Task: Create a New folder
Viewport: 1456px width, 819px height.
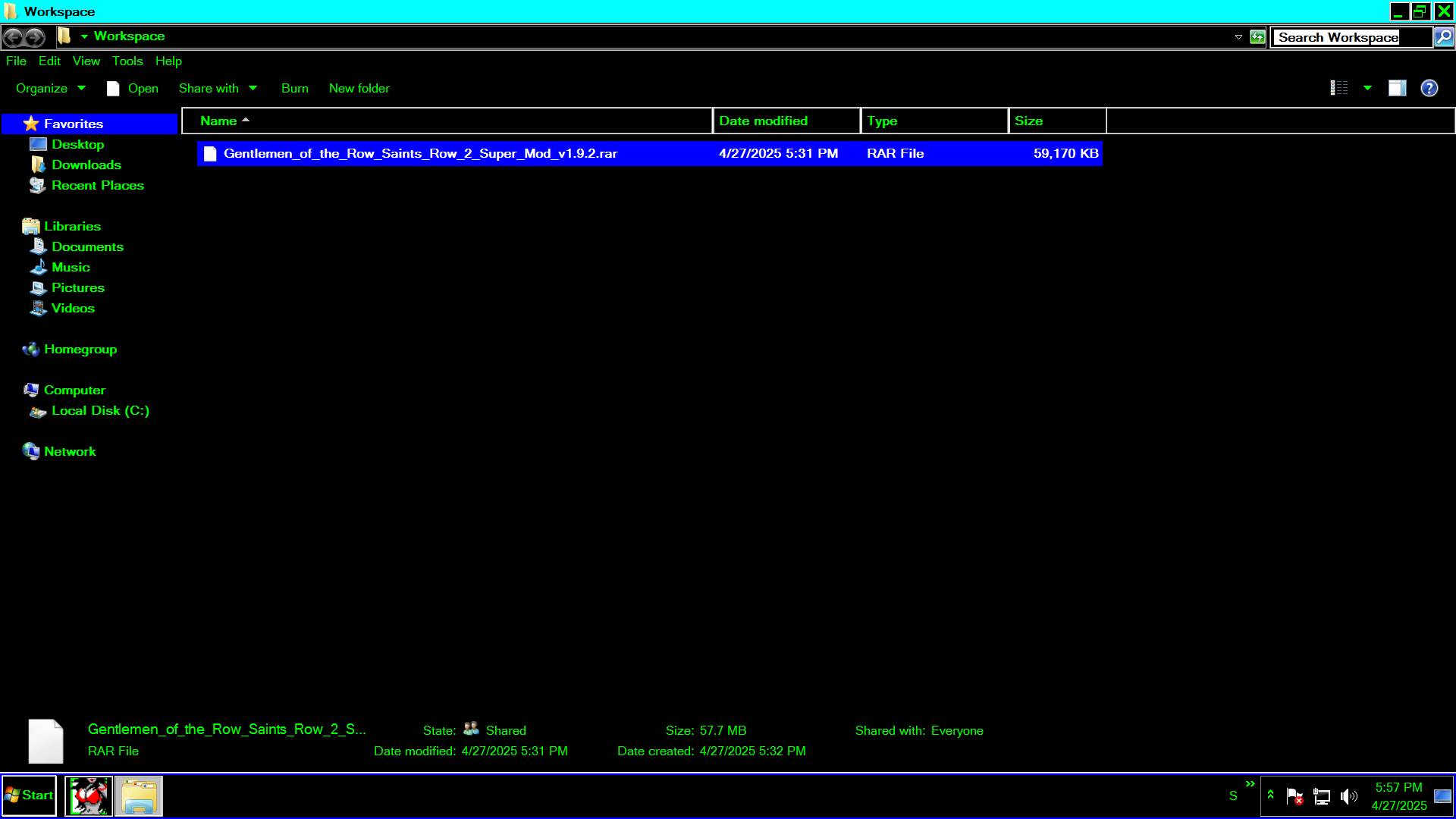Action: [359, 88]
